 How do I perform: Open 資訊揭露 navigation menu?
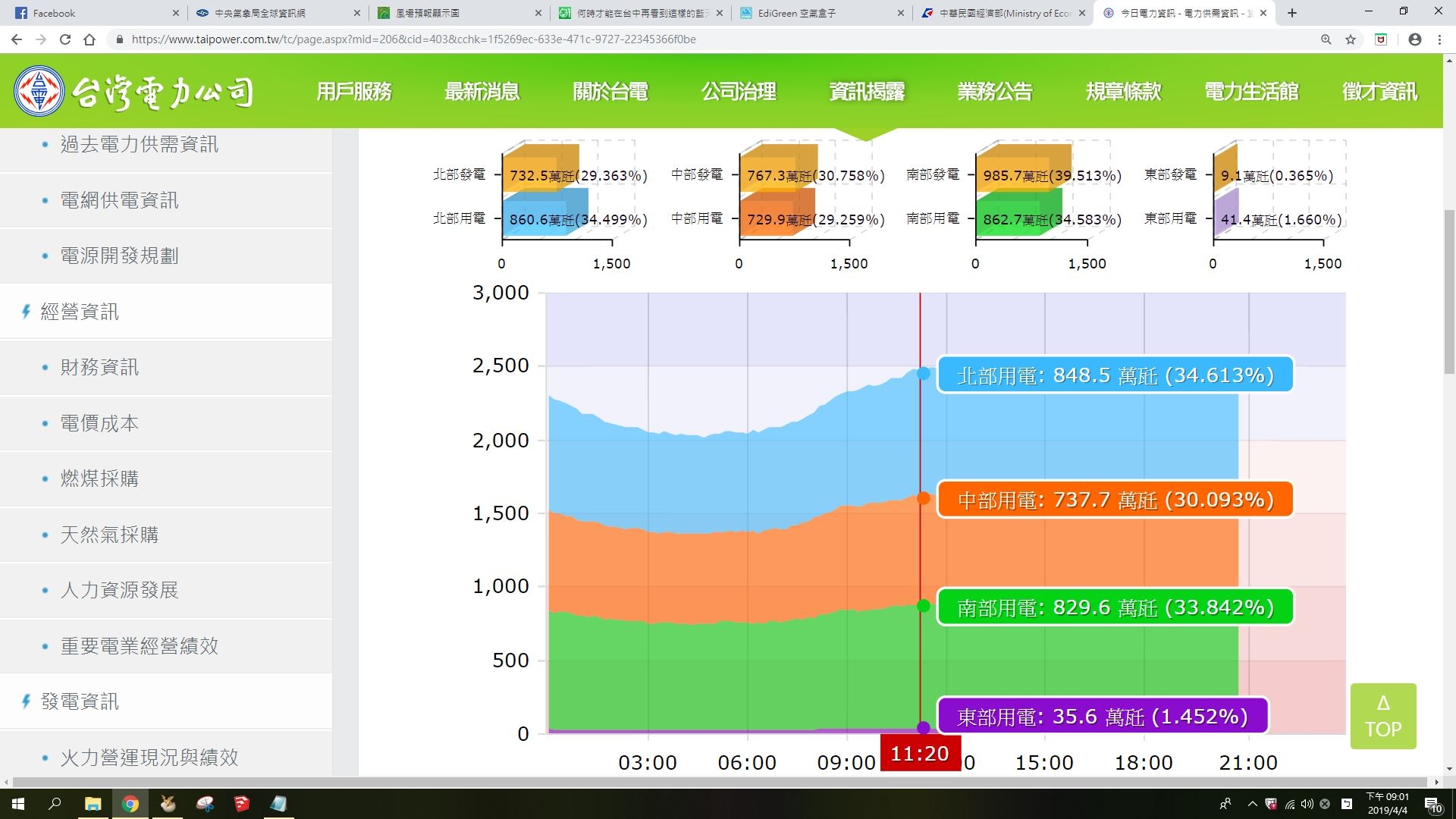867,92
